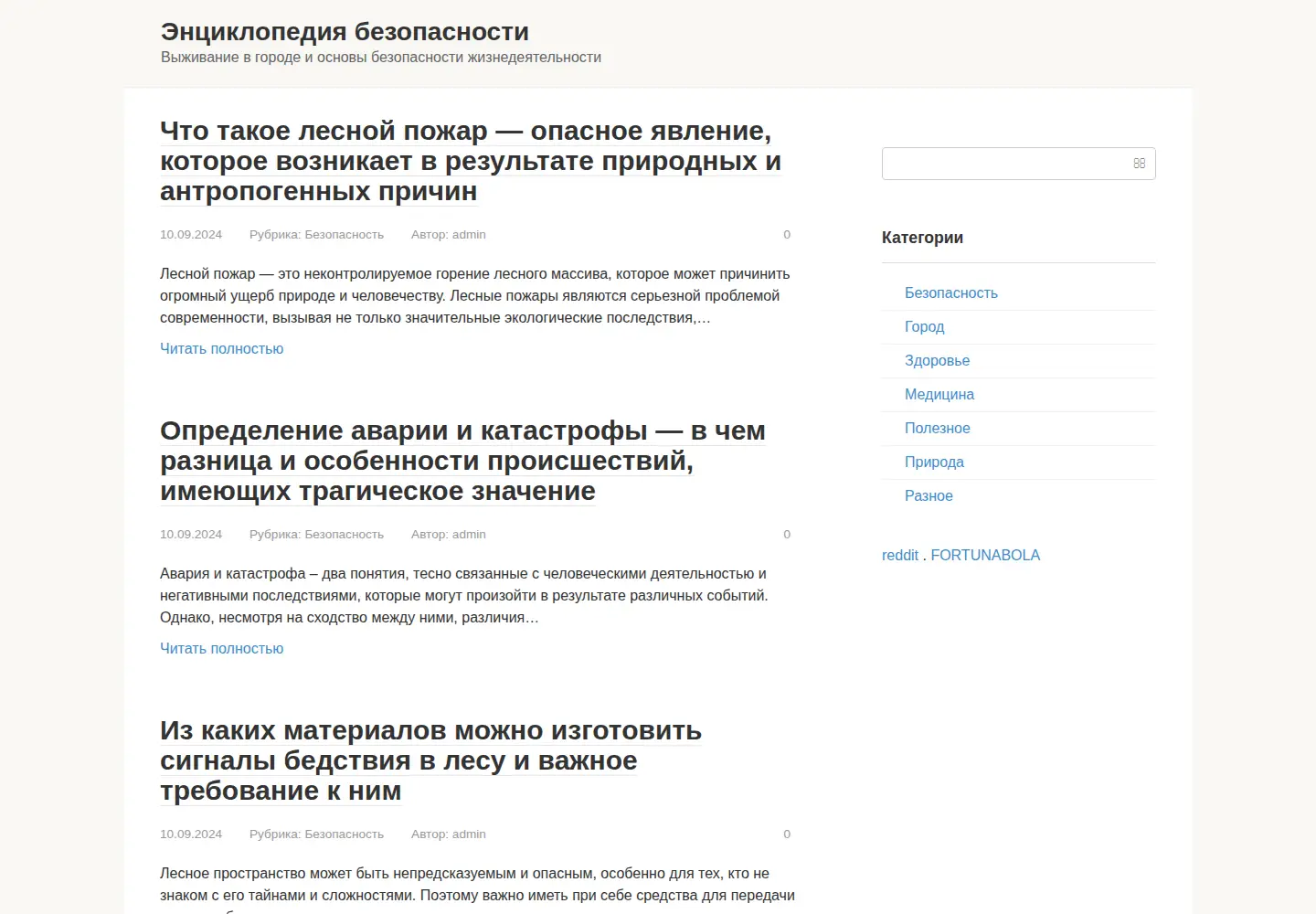Screen dimensions: 1316x914
Task: Click Читать полностью under авария и катастрофа article
Action: [222, 648]
